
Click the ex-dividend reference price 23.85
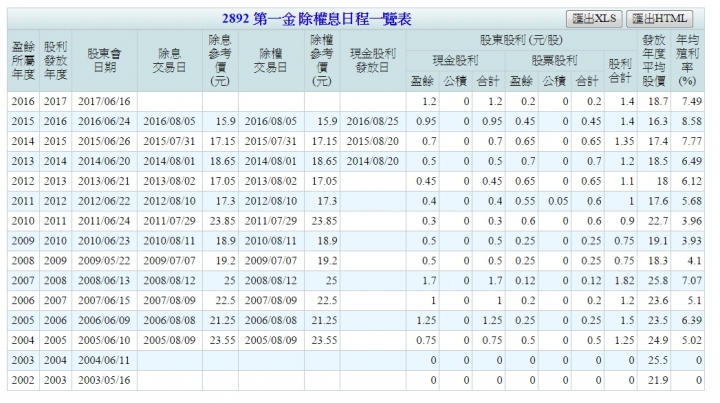click(x=223, y=221)
